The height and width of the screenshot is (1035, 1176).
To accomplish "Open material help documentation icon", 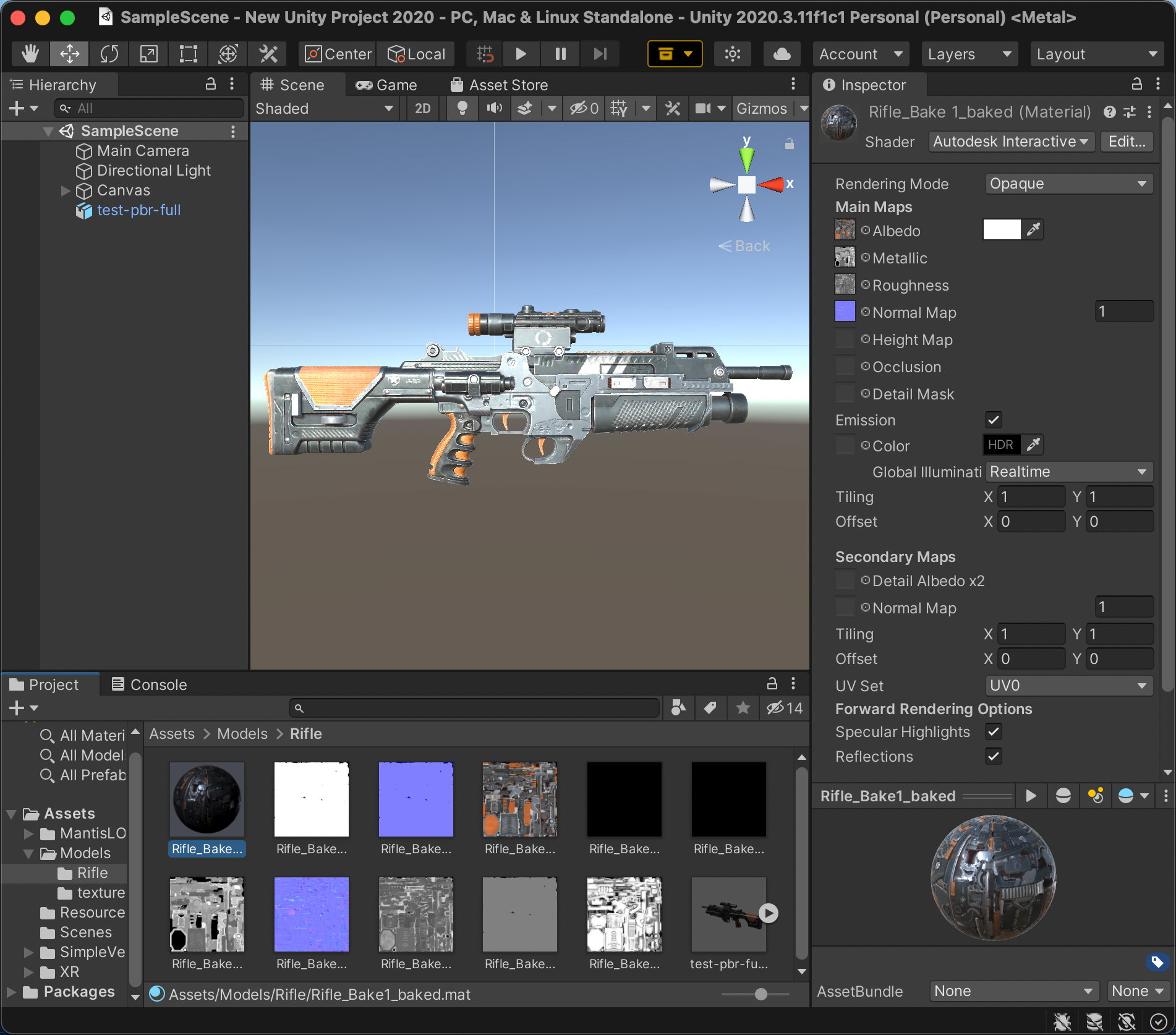I will [1110, 112].
